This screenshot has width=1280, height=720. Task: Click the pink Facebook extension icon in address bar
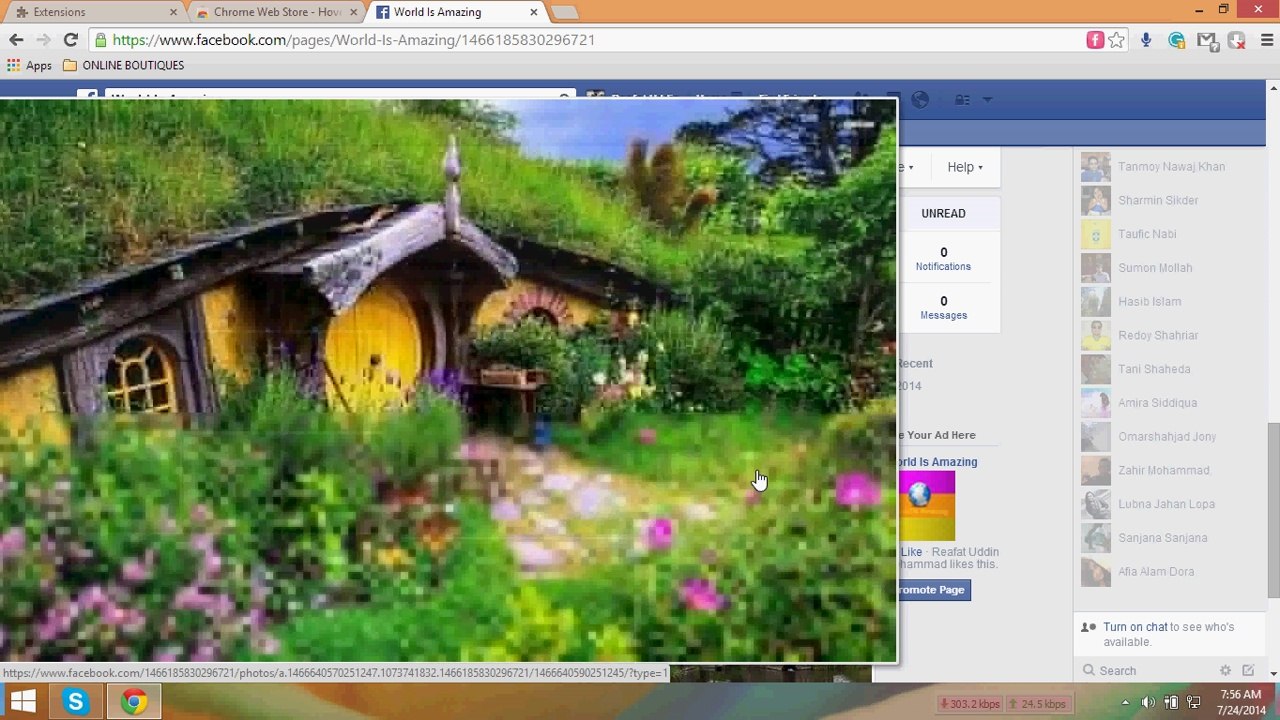pyautogui.click(x=1095, y=40)
